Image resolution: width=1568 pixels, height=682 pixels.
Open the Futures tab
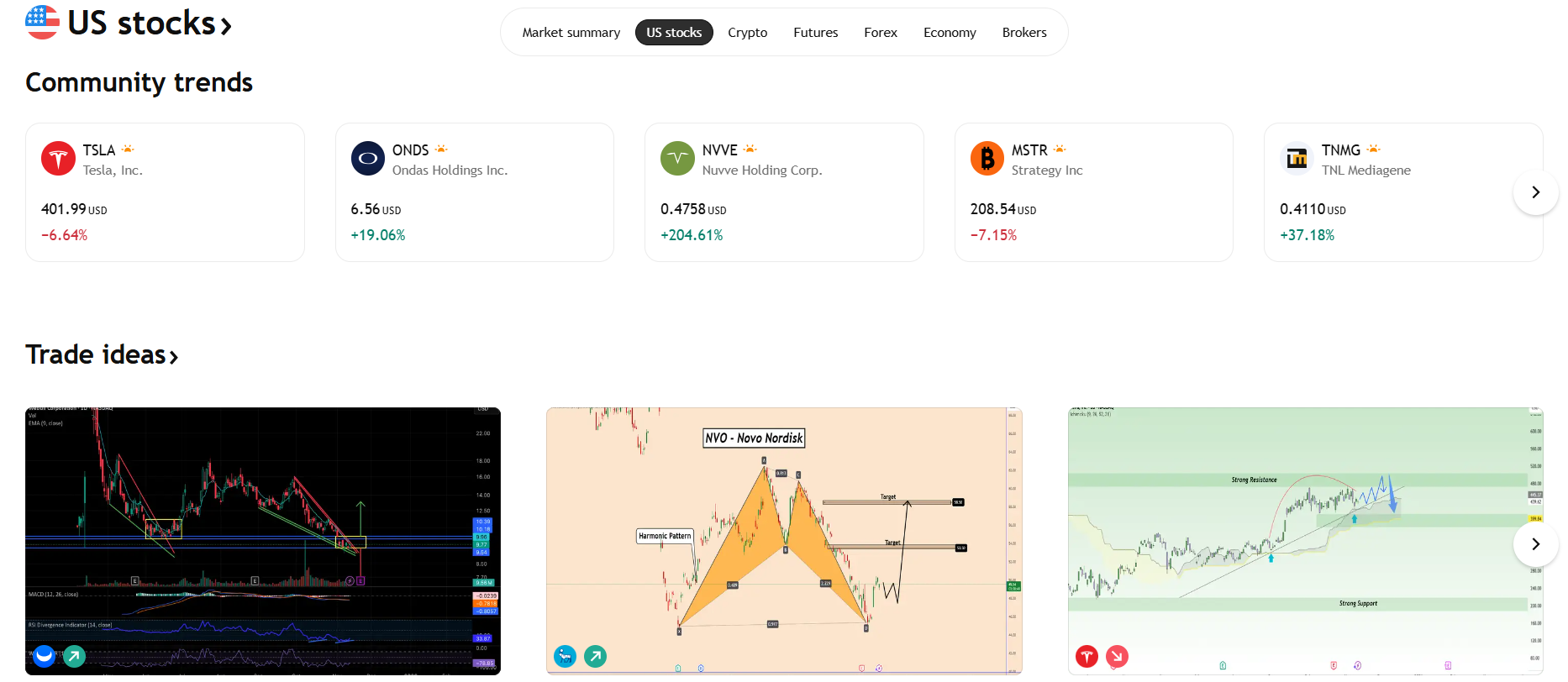point(815,33)
